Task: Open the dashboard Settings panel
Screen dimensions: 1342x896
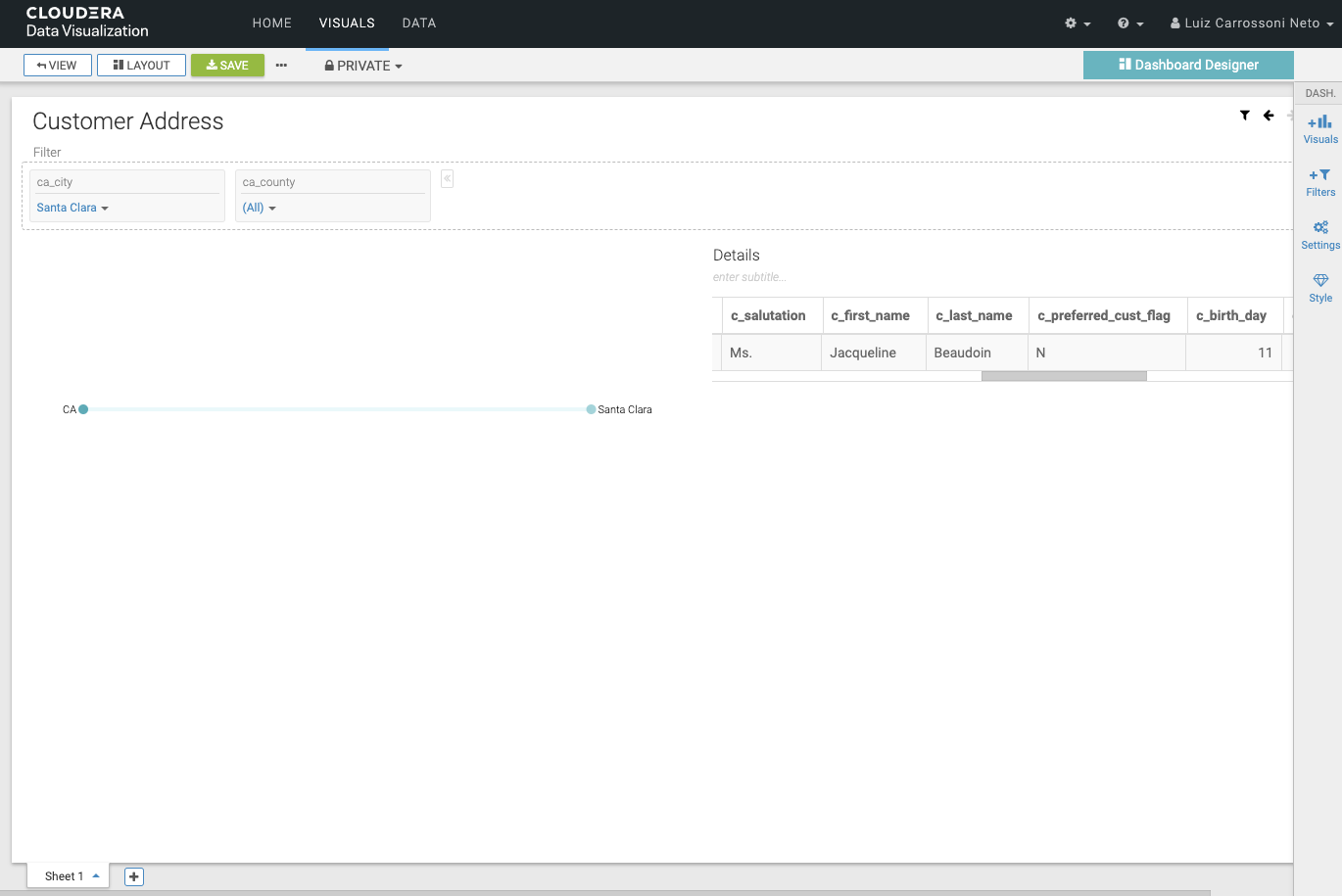Action: point(1319,235)
